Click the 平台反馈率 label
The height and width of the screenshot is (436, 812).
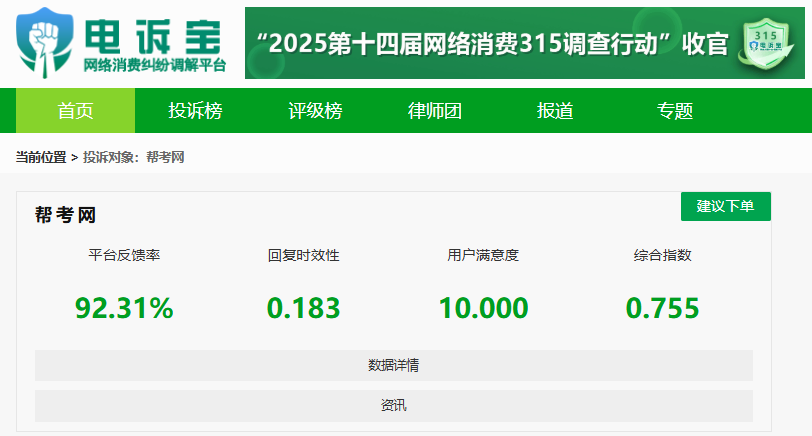pos(124,255)
